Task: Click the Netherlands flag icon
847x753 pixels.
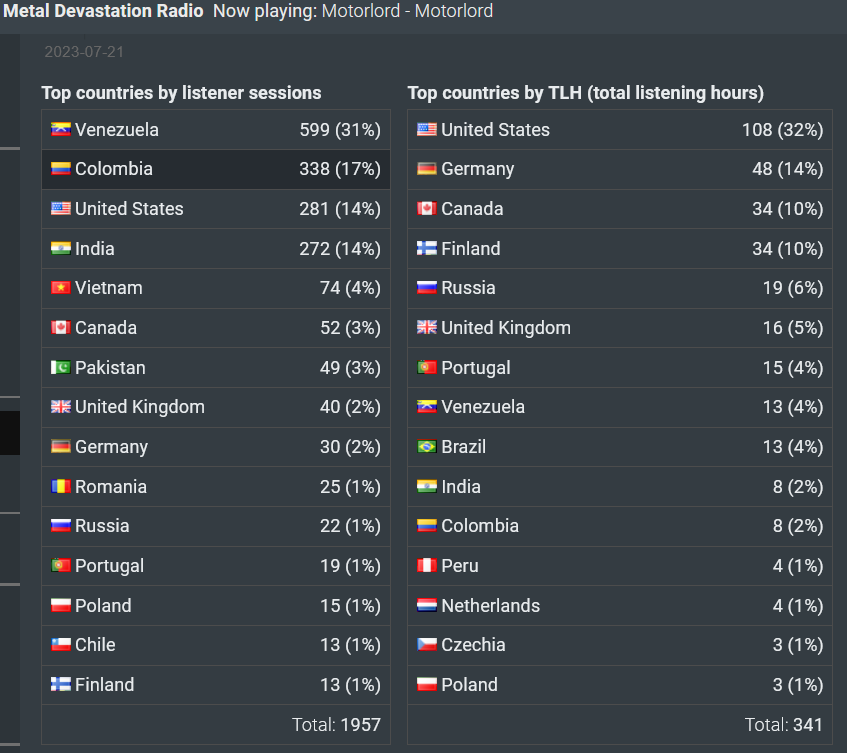Action: (x=427, y=606)
